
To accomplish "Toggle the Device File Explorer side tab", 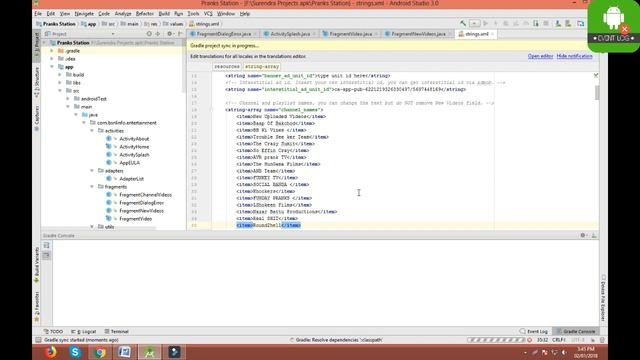I will (x=603, y=298).
